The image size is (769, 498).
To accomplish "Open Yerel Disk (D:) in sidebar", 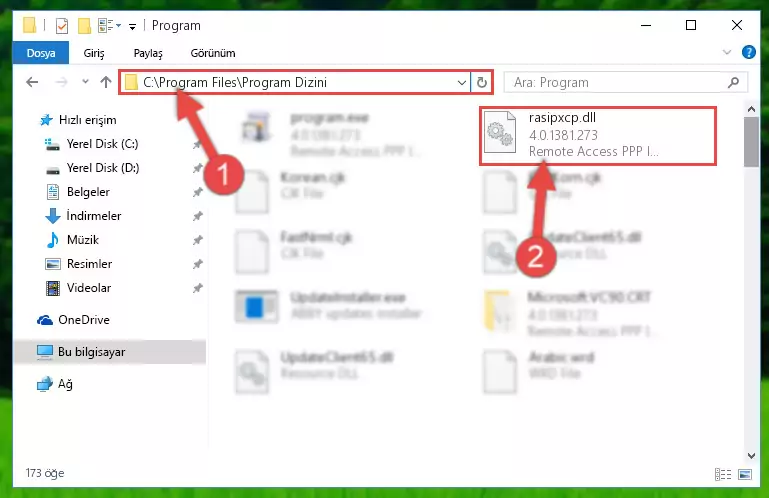I will tap(103, 168).
